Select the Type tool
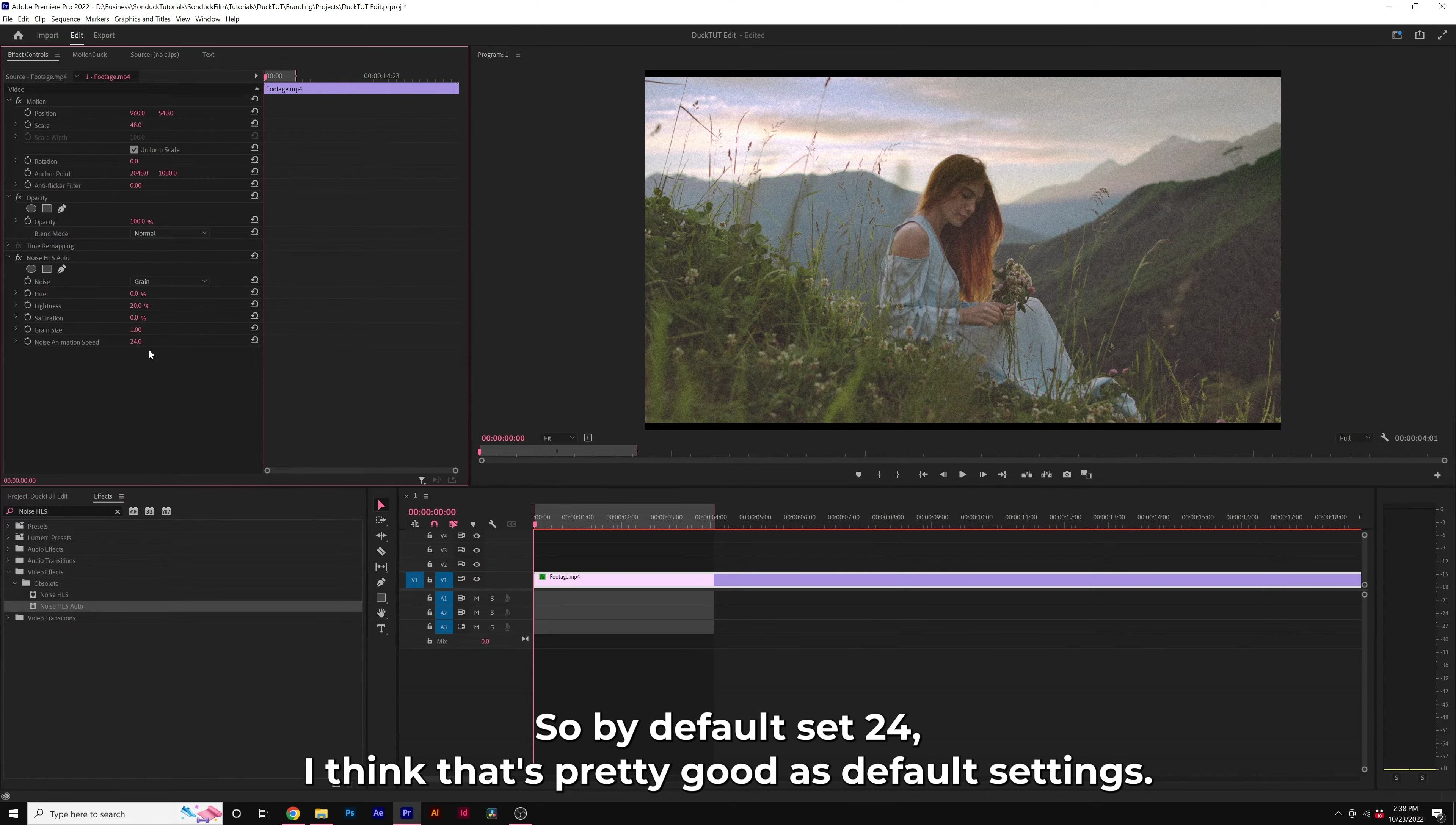 click(381, 629)
